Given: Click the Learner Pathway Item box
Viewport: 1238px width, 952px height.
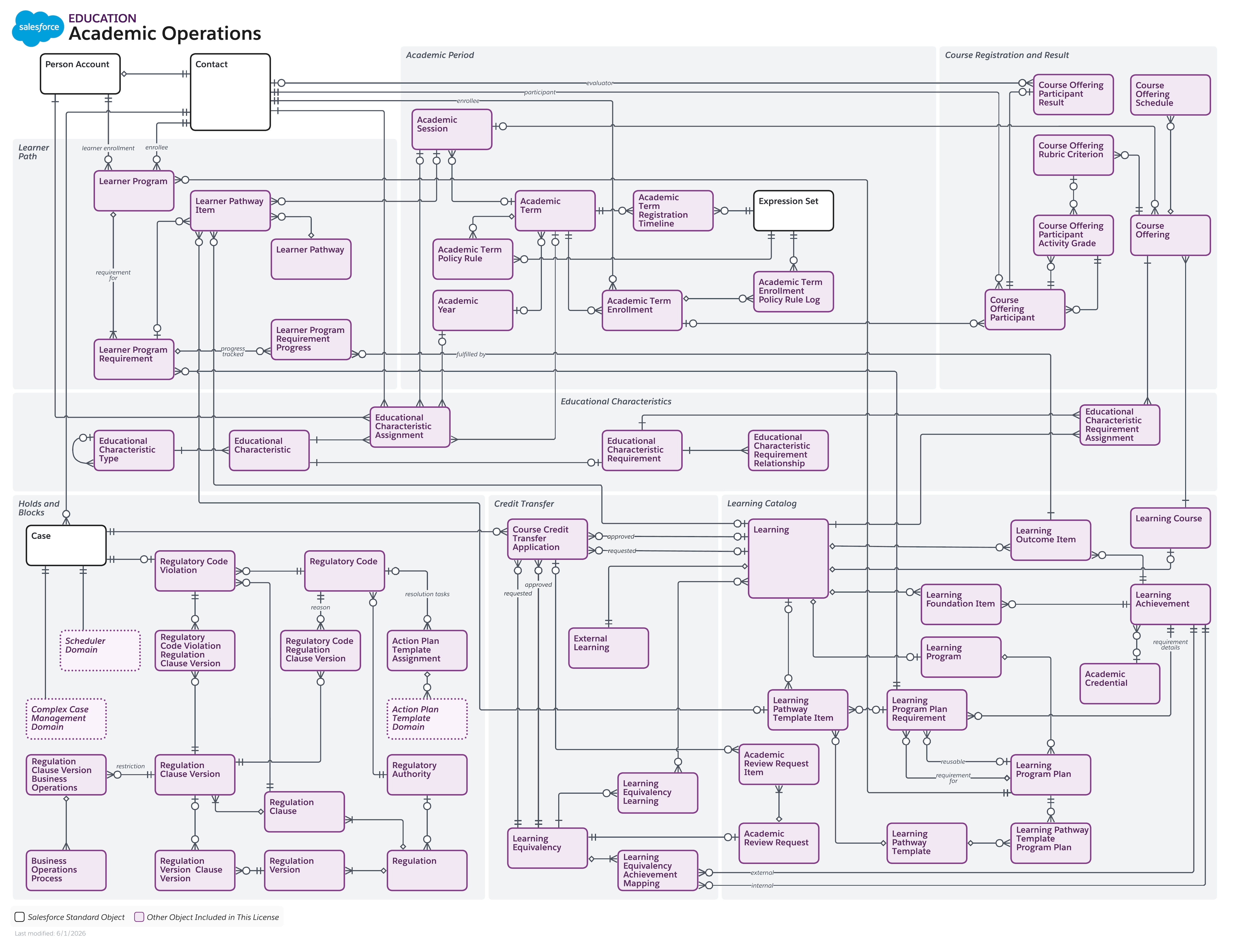Looking at the screenshot, I should 230,211.
